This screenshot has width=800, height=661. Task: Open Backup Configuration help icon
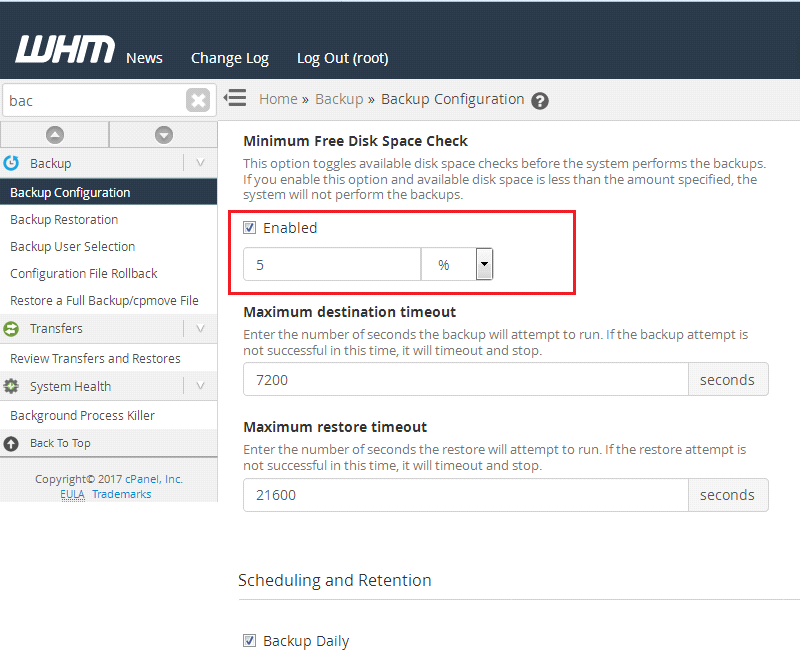540,100
